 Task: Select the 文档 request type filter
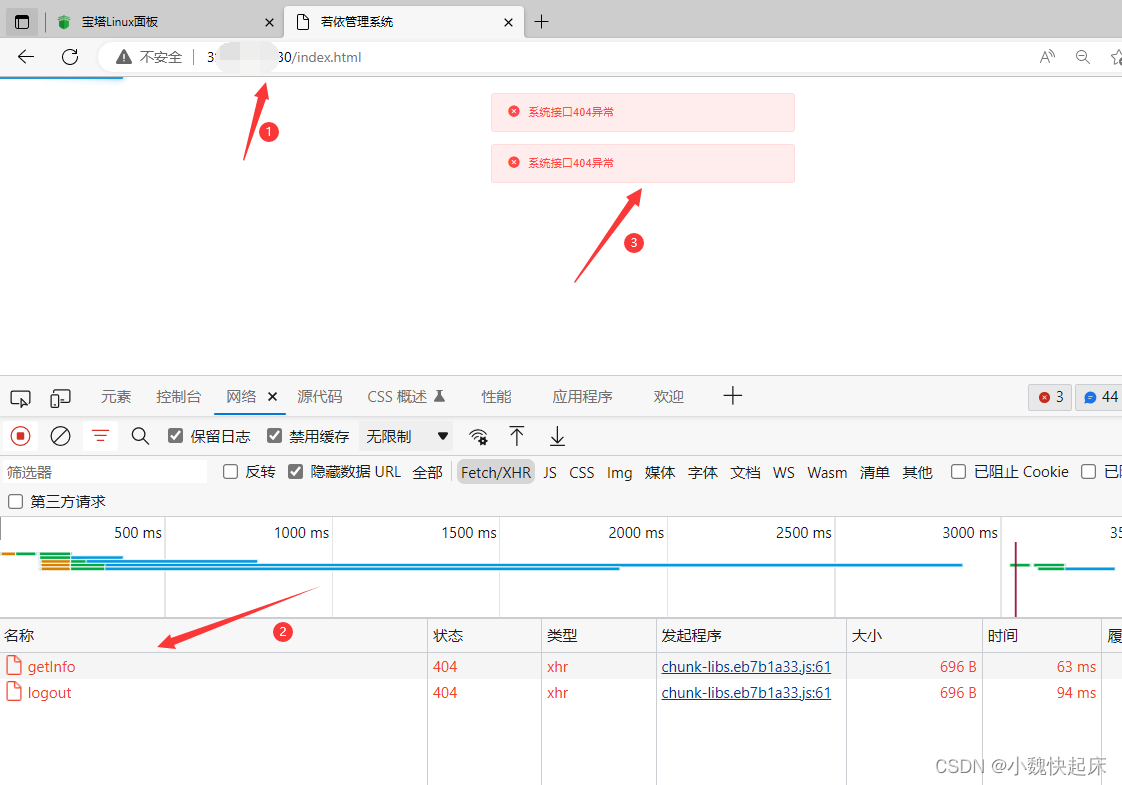coord(745,472)
